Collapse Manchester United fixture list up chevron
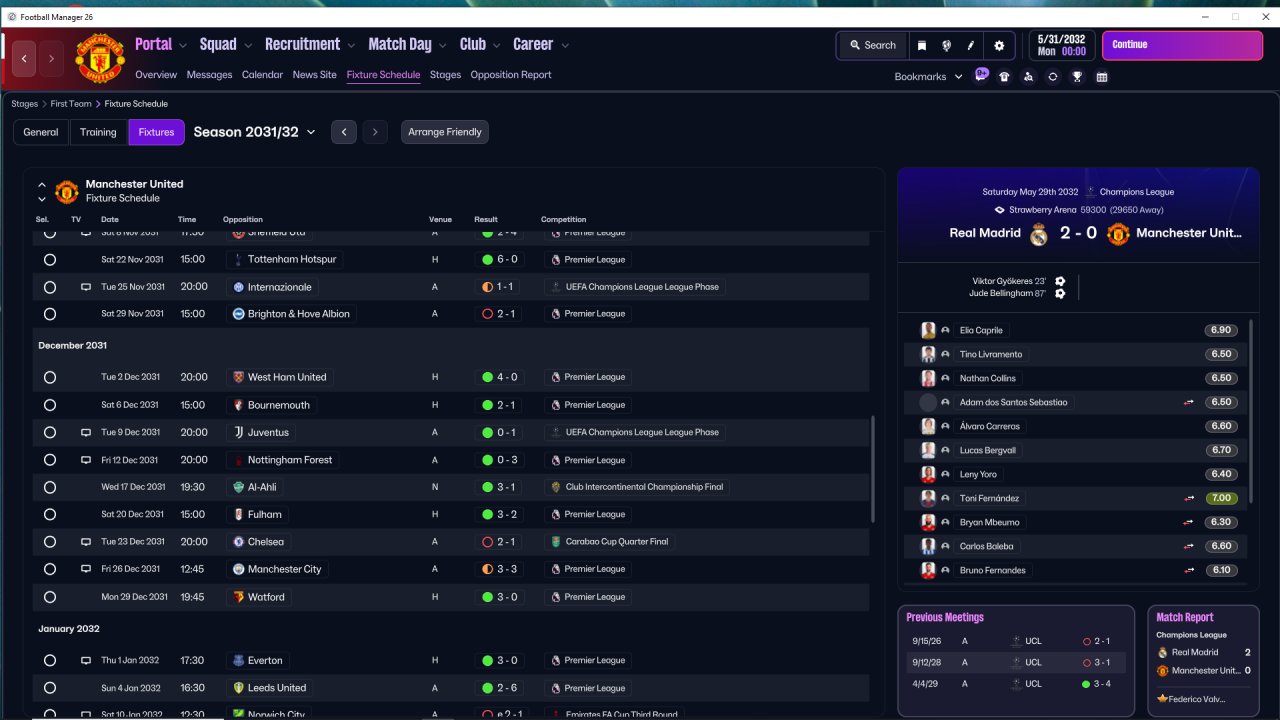 click(42, 185)
